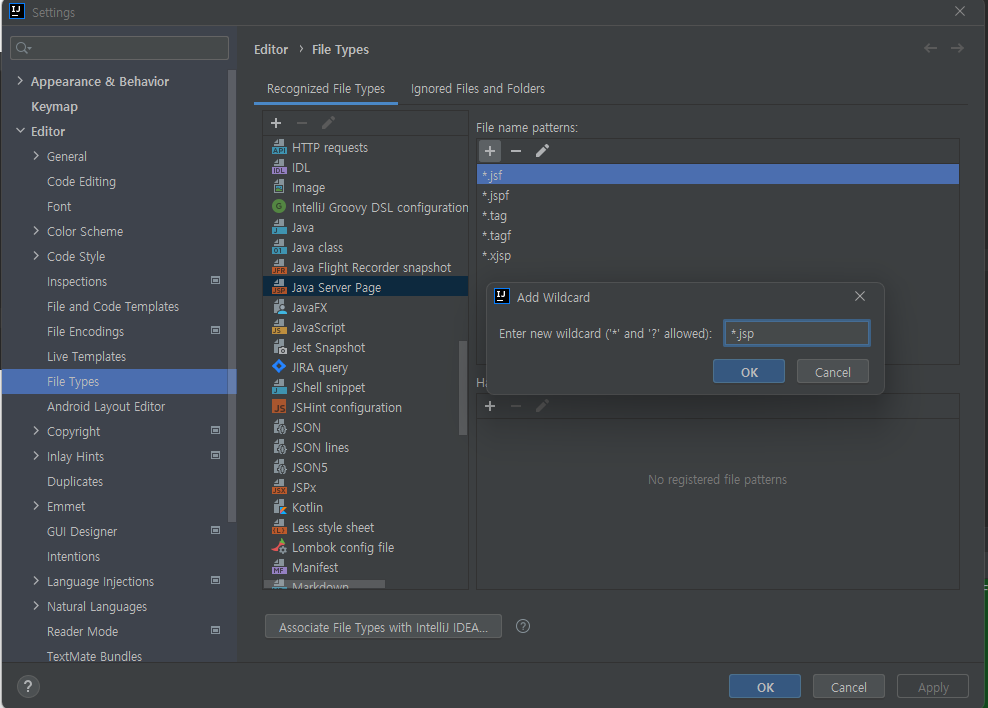Open File Encodings settings
The image size is (988, 708).
85,331
